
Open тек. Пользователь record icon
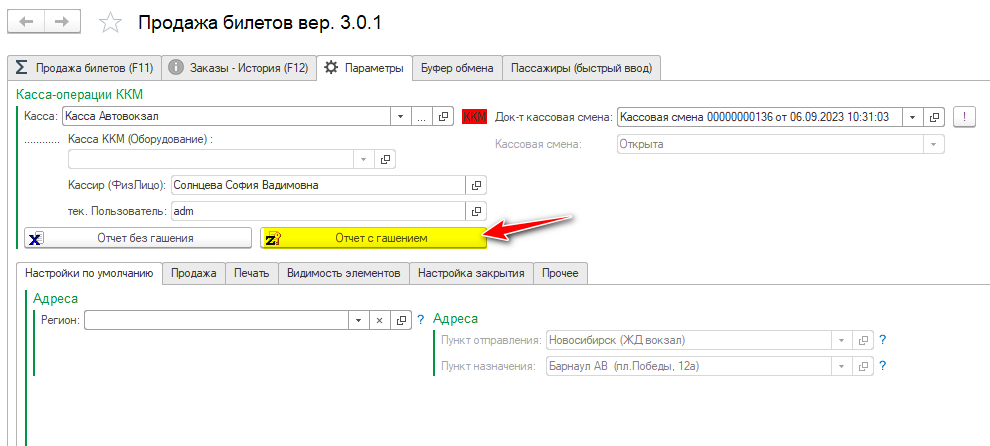click(476, 211)
